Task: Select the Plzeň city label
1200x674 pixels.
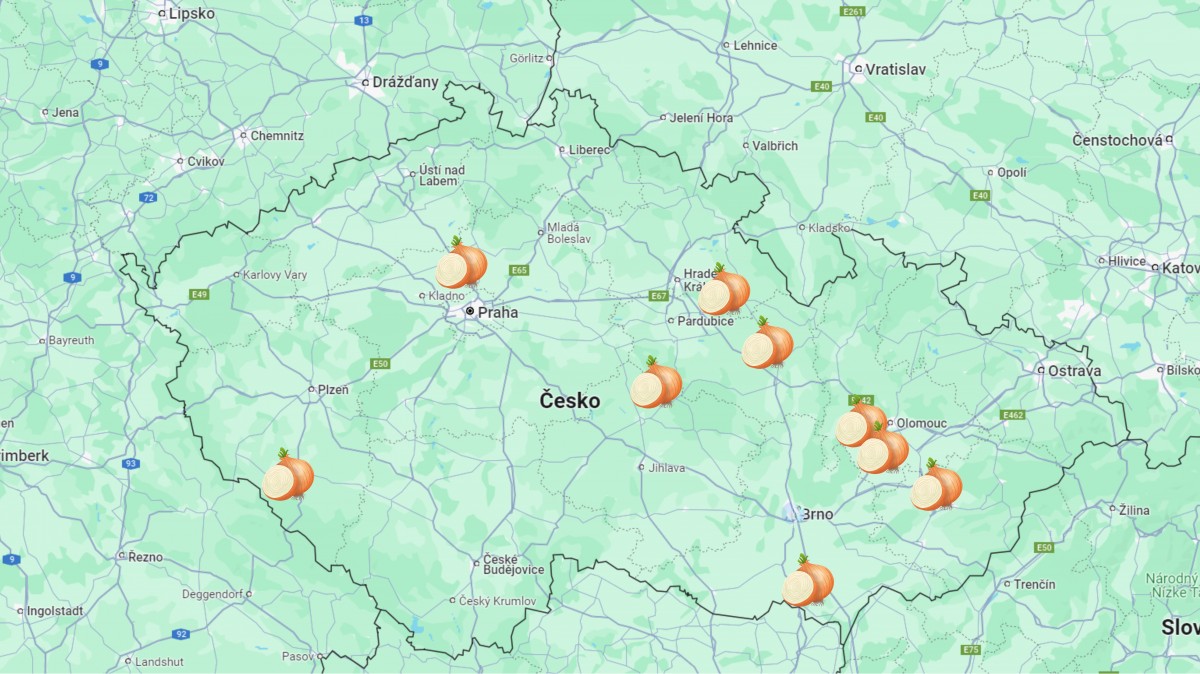Action: [x=333, y=389]
